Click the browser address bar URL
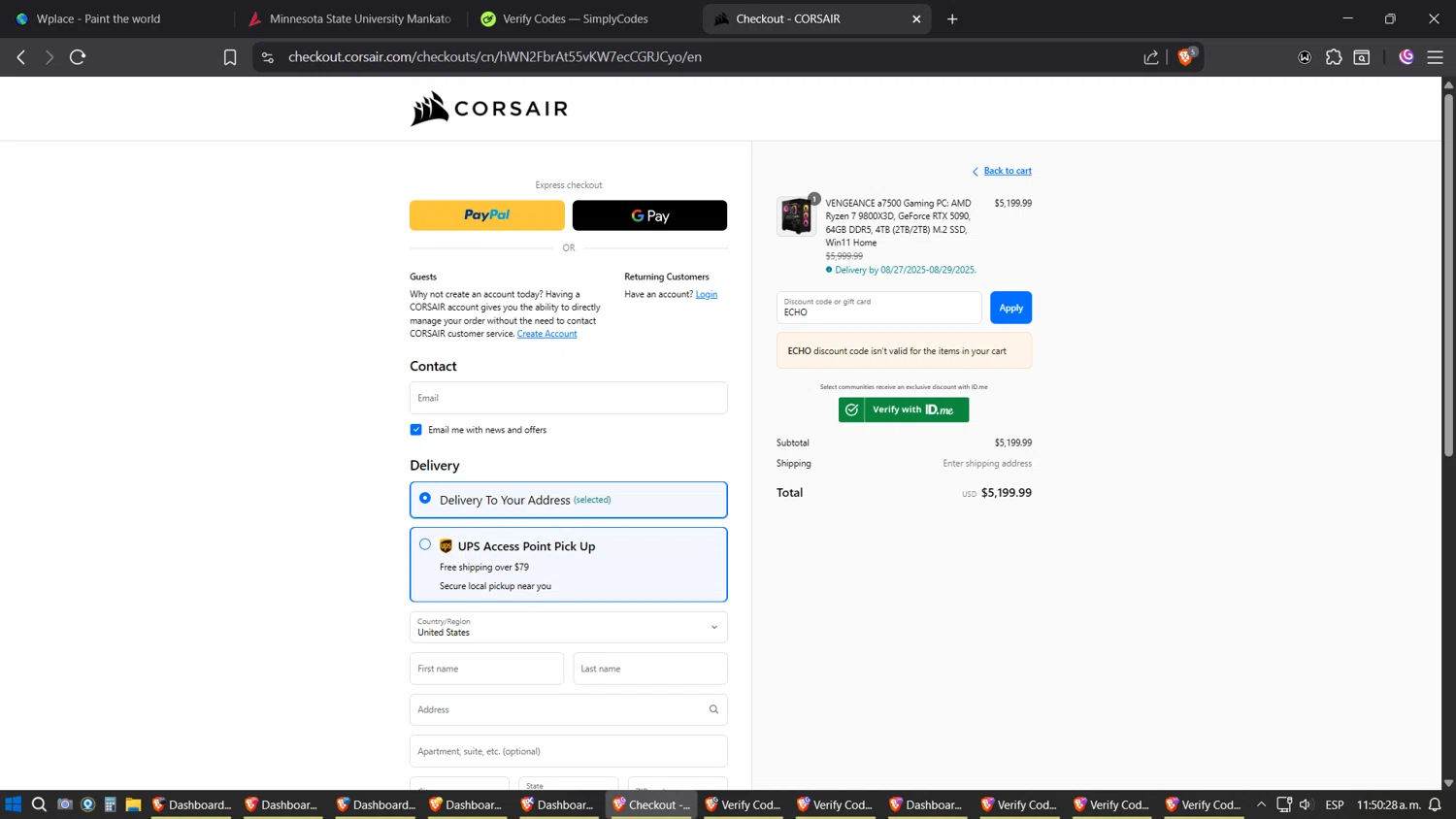 click(495, 57)
